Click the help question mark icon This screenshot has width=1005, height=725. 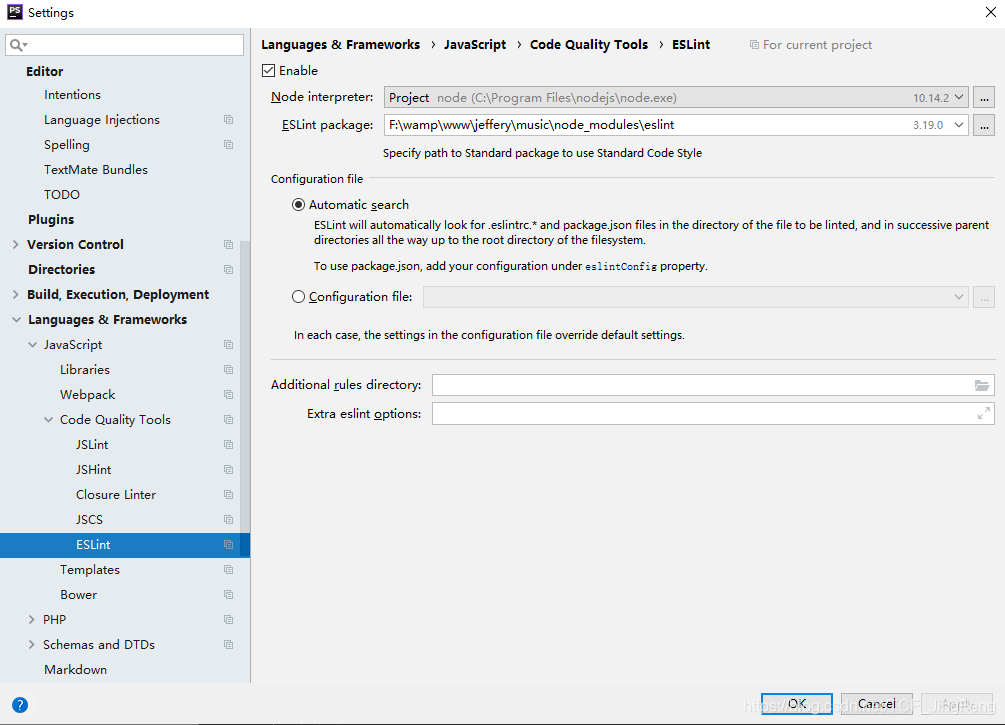click(x=19, y=704)
